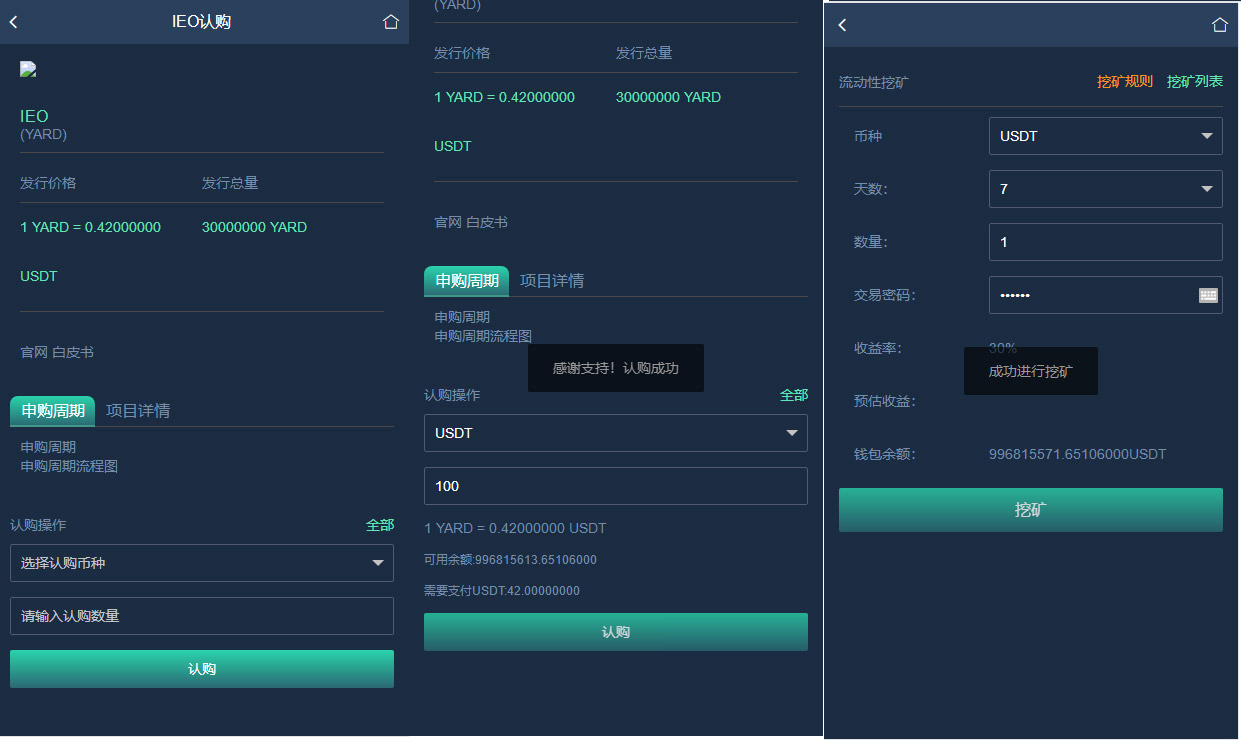Open virtual keyboard icon in 交易密码 field
Image resolution: width=1241 pixels, height=743 pixels.
pyautogui.click(x=1208, y=295)
